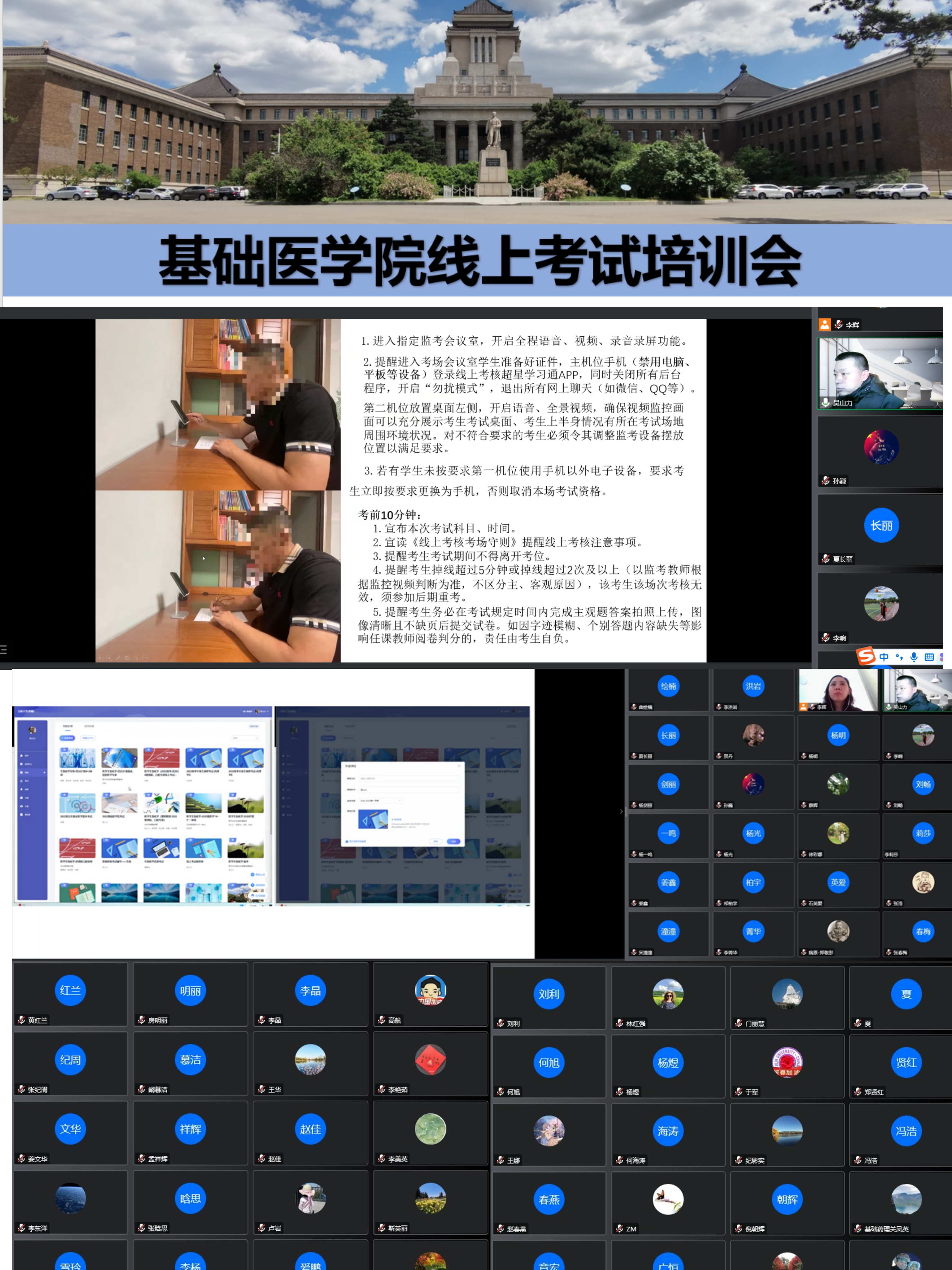Image resolution: width=952 pixels, height=1270 pixels.
Task: Click muted mic icon next to 孙巍
Action: [826, 481]
